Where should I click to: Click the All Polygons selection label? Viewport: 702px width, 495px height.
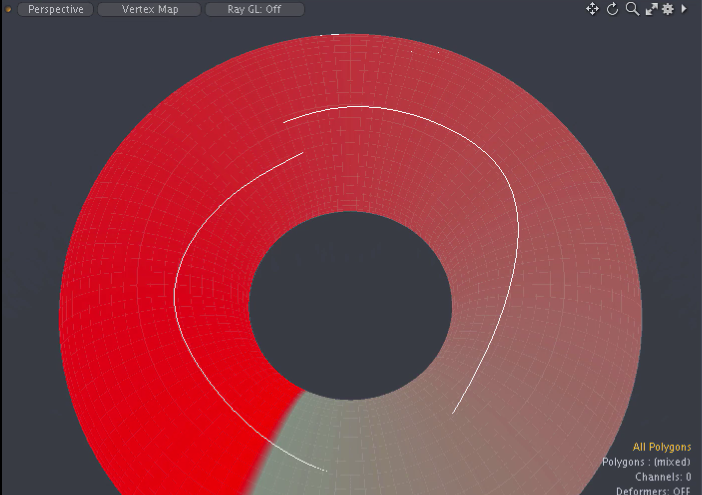661,447
